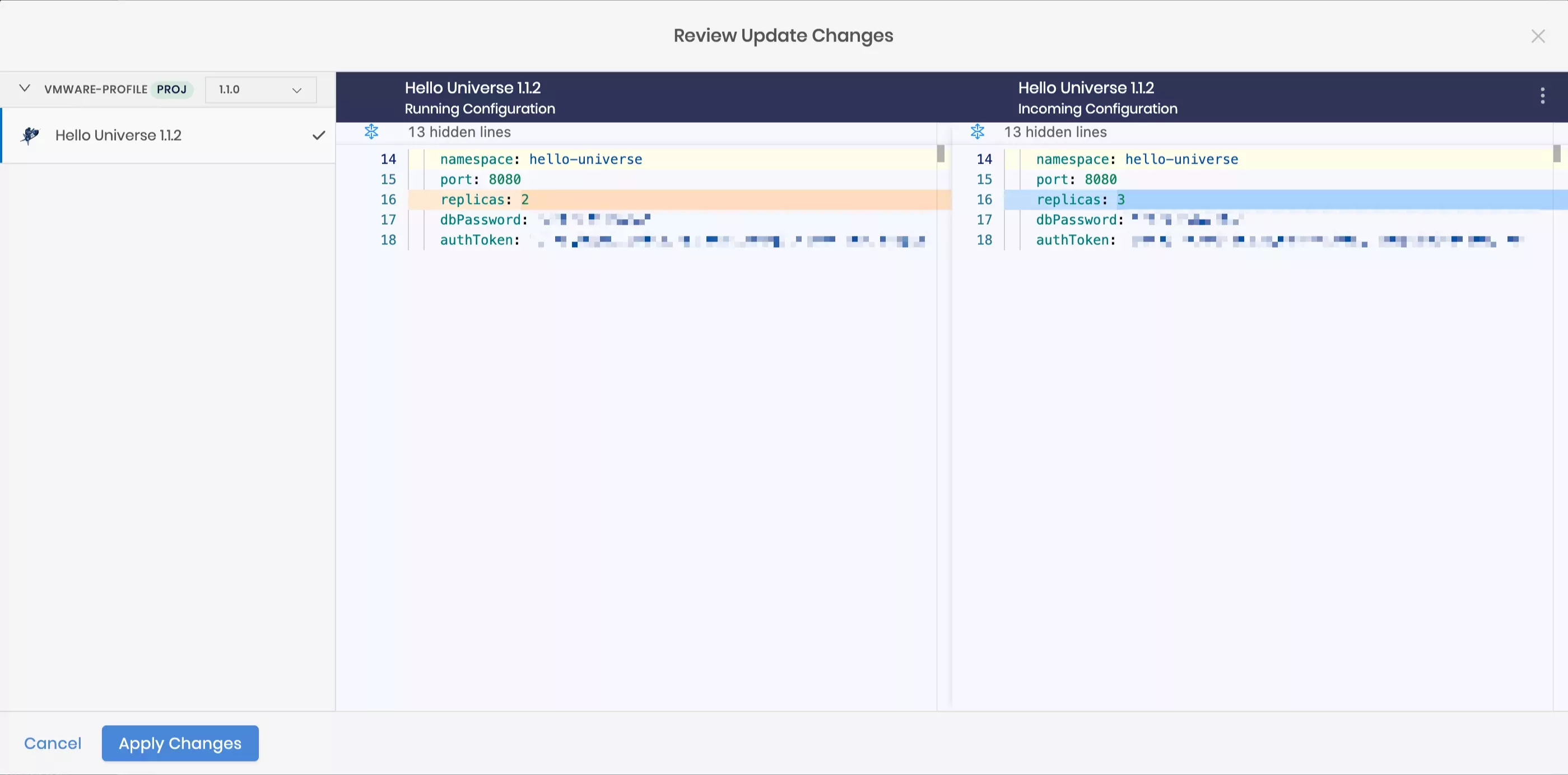This screenshot has height=775, width=1568.
Task: Close the Review Update Changes dialog
Action: click(x=1538, y=36)
